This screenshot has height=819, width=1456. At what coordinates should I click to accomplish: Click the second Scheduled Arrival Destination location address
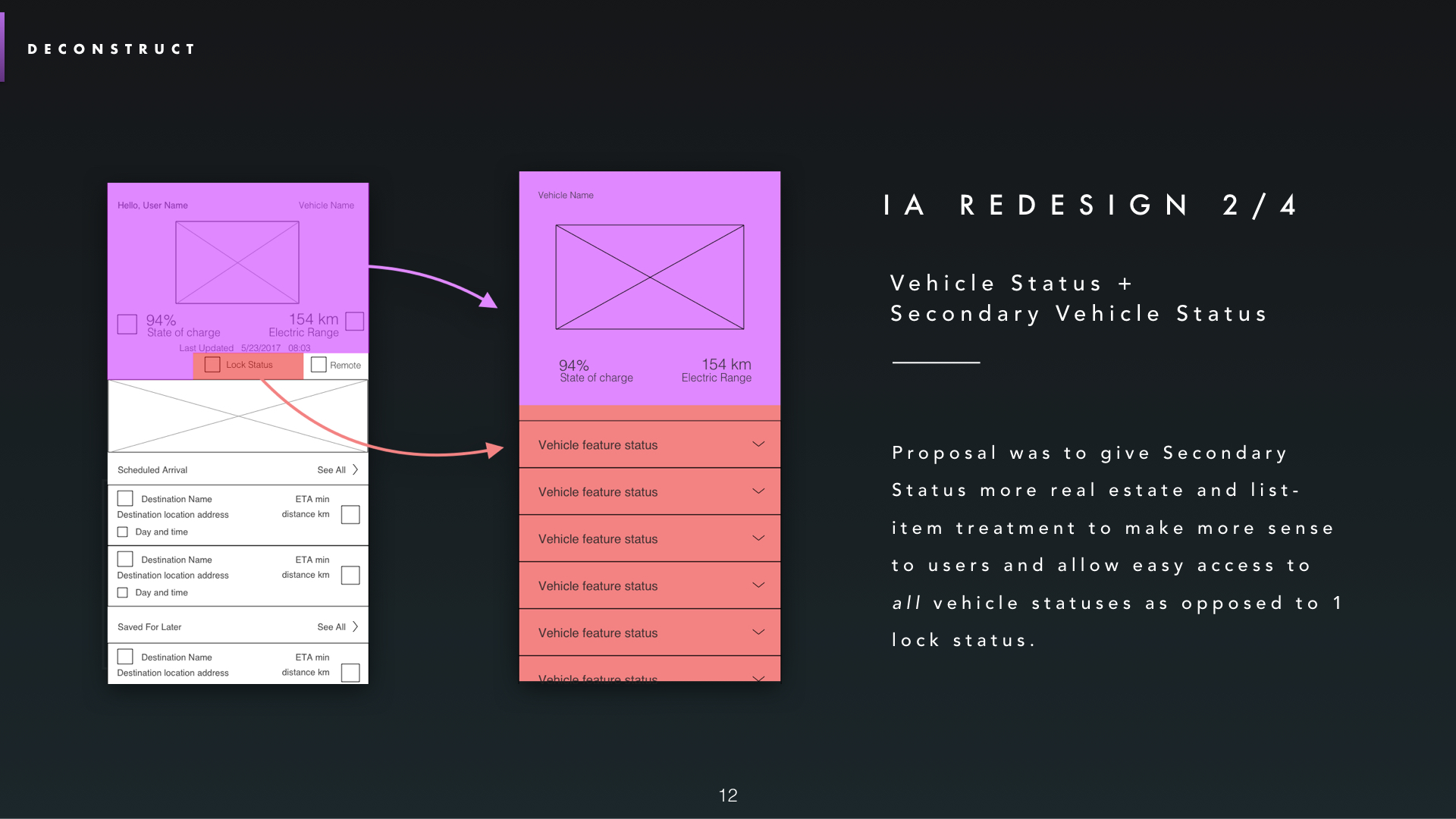pyautogui.click(x=173, y=576)
